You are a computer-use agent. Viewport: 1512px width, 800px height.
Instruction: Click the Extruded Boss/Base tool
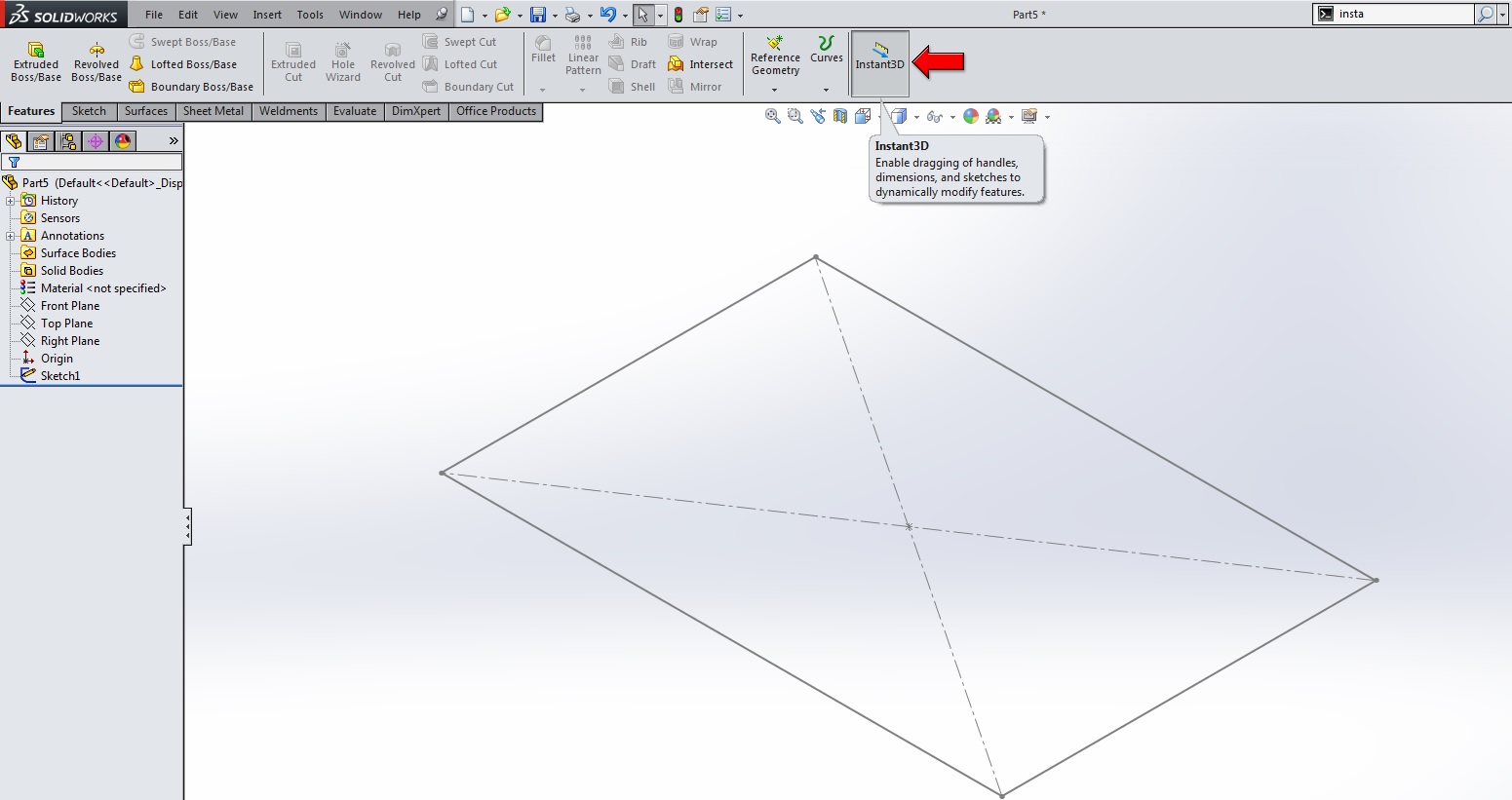point(36,61)
